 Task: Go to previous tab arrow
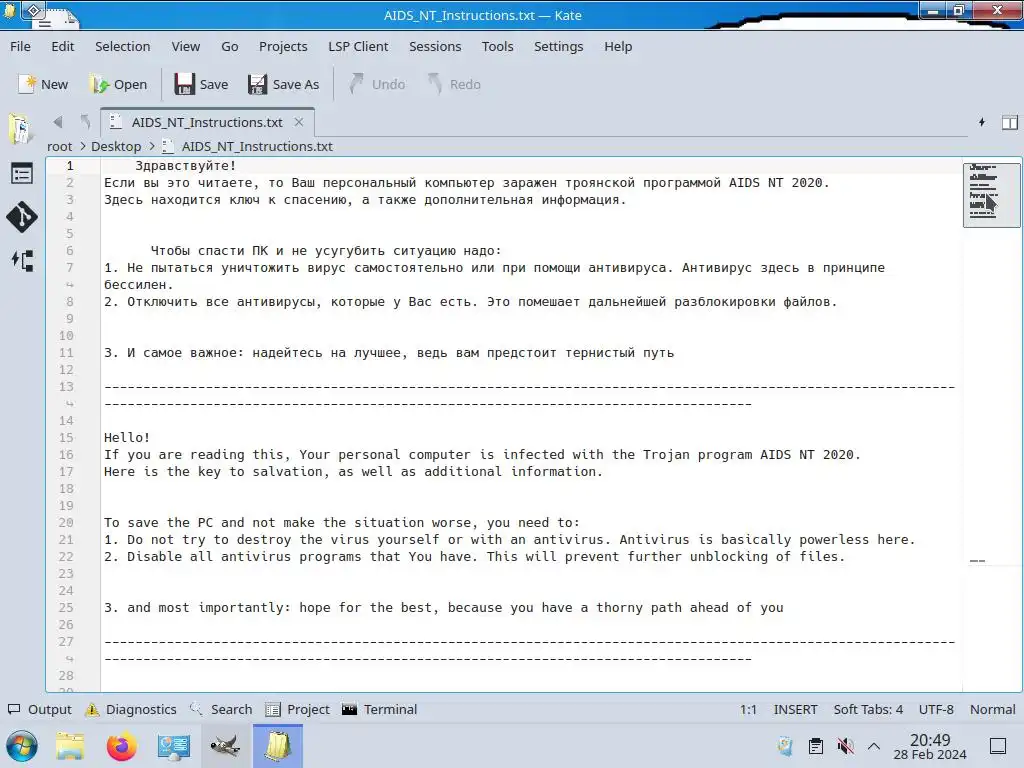[58, 122]
